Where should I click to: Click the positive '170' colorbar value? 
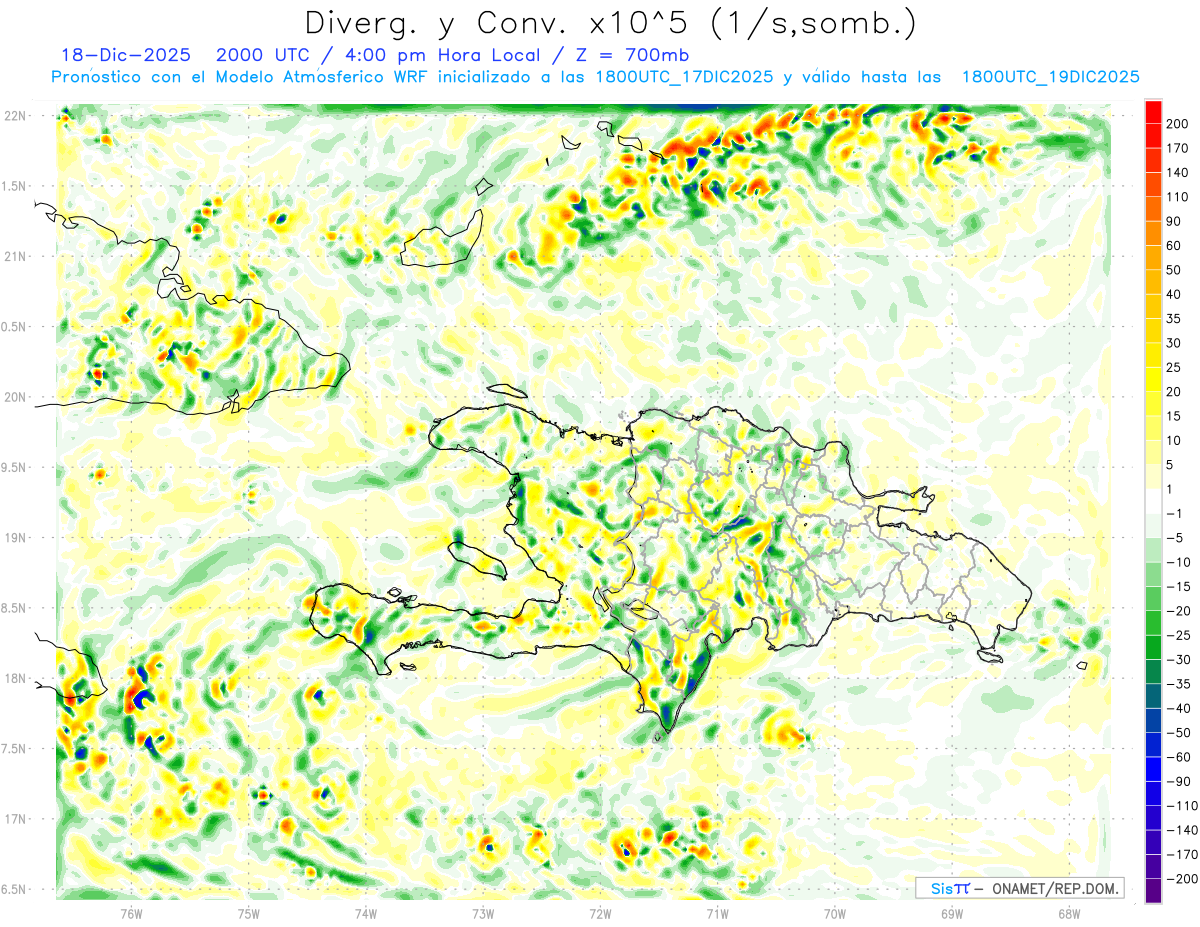click(x=1179, y=148)
